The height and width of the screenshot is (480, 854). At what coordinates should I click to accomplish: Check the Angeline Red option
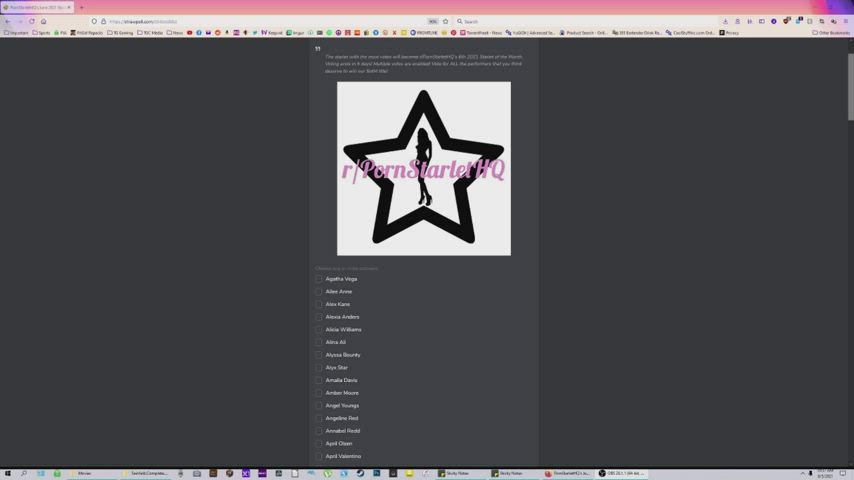point(319,418)
